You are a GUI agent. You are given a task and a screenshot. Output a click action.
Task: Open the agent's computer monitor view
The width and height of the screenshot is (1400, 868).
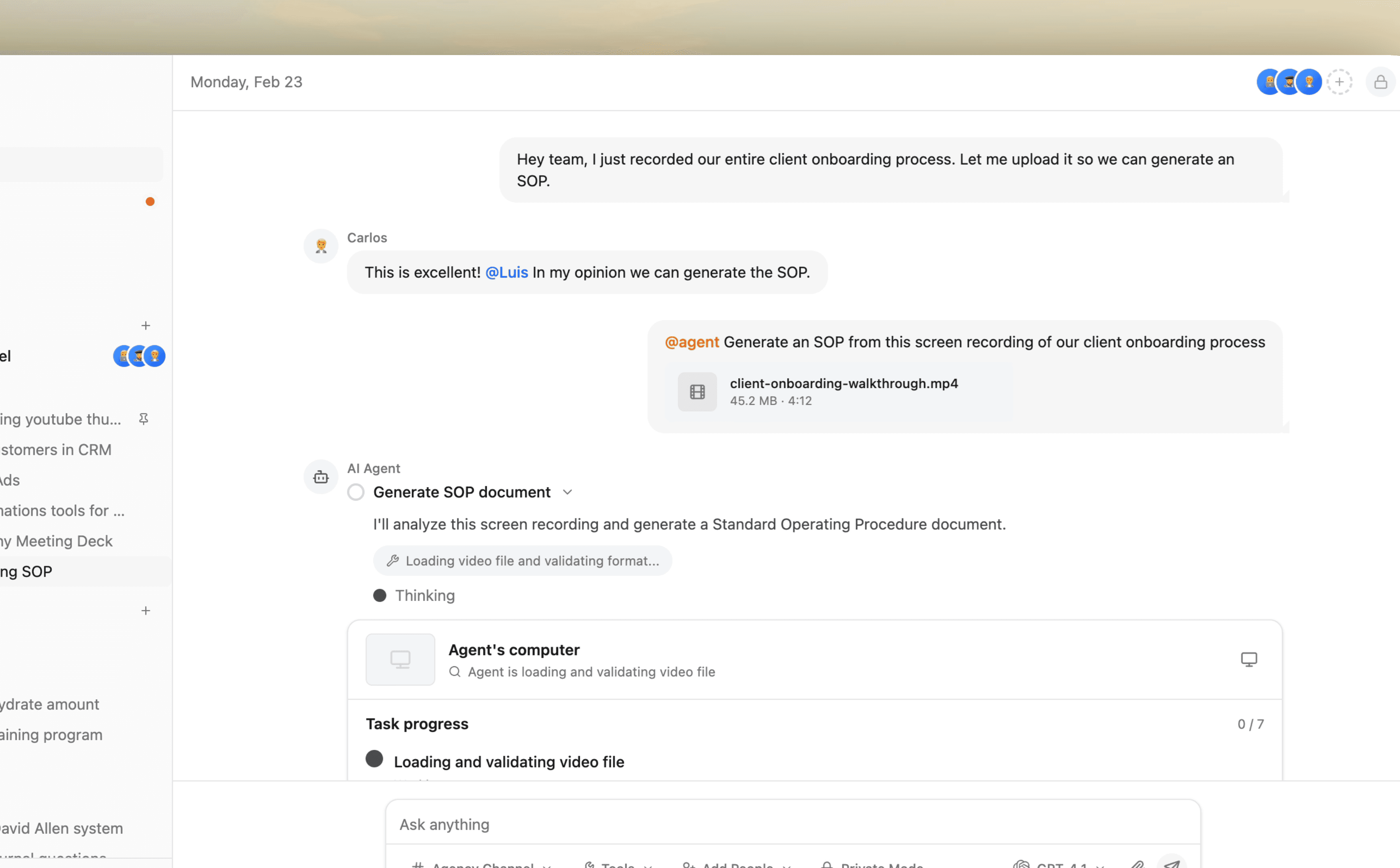(1249, 659)
